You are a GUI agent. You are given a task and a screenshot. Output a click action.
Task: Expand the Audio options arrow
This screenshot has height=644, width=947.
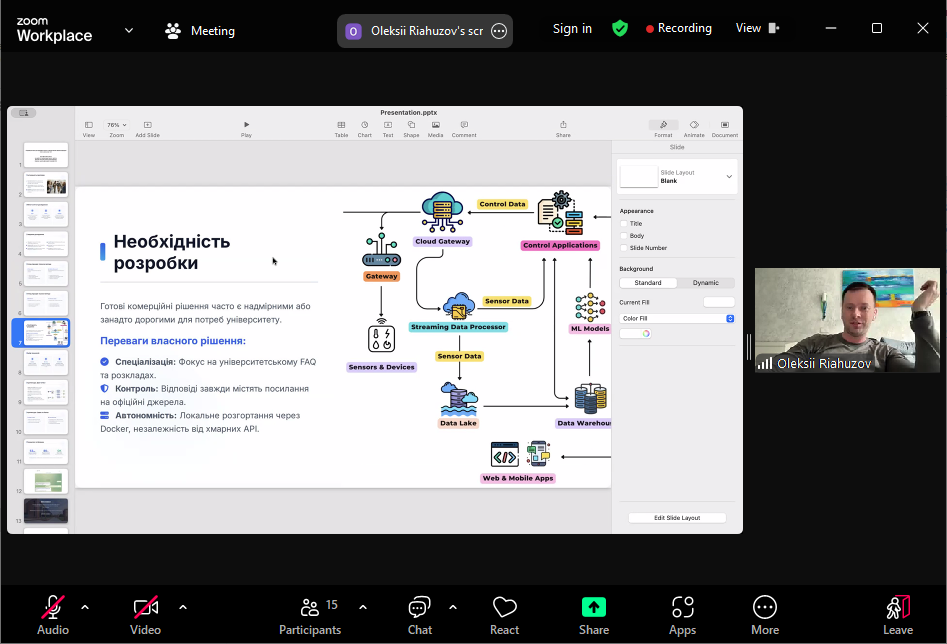[x=85, y=606]
